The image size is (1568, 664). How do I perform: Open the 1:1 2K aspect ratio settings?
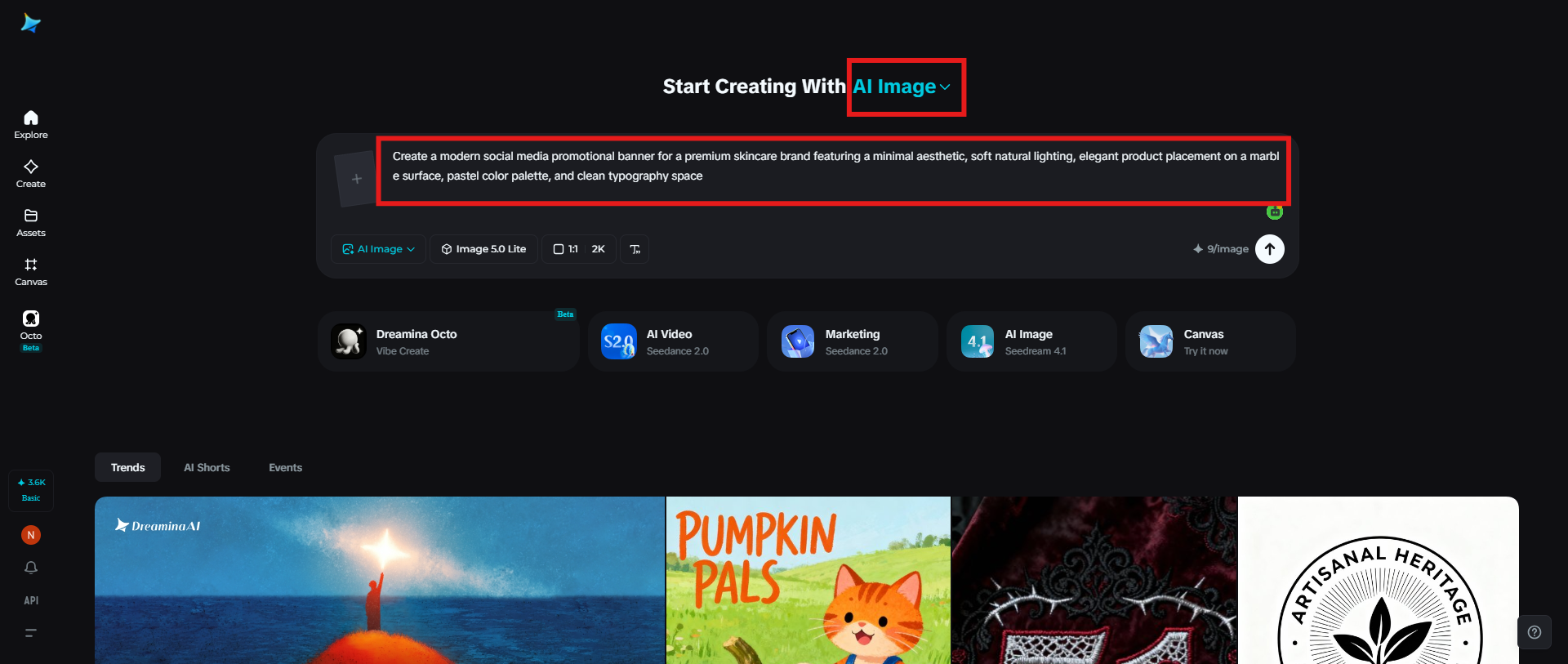(x=579, y=249)
